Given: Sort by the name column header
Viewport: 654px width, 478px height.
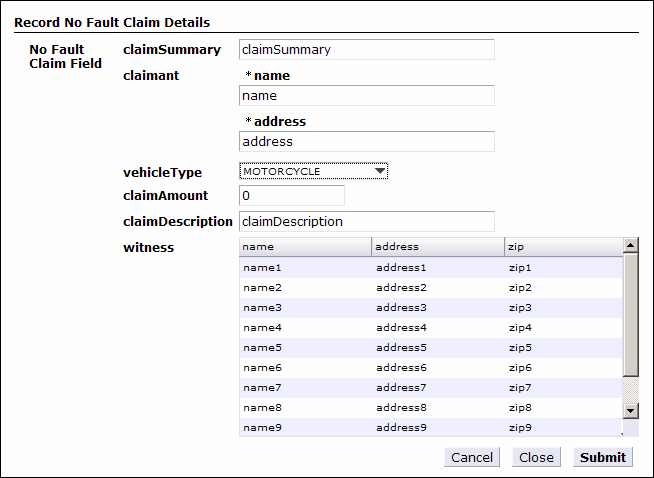Looking at the screenshot, I should [x=305, y=247].
